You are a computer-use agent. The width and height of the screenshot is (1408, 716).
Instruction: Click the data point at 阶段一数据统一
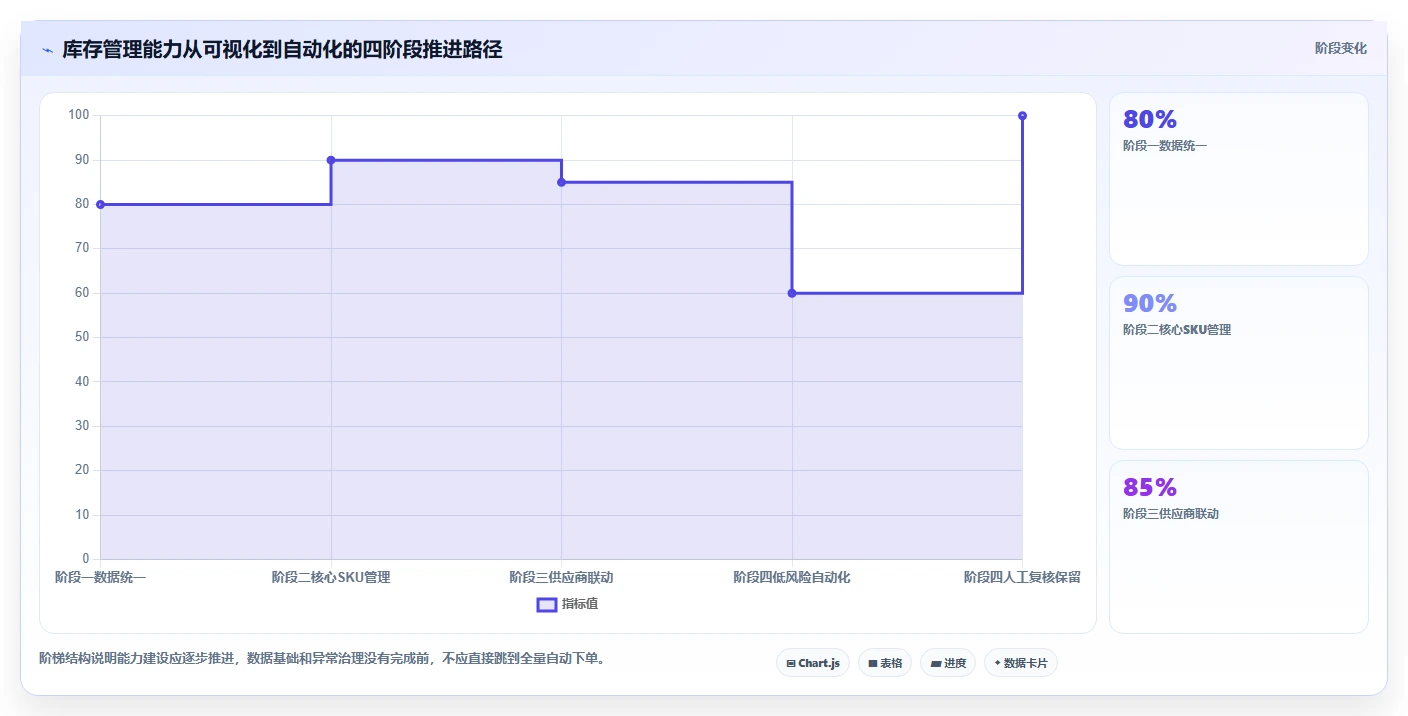point(100,204)
